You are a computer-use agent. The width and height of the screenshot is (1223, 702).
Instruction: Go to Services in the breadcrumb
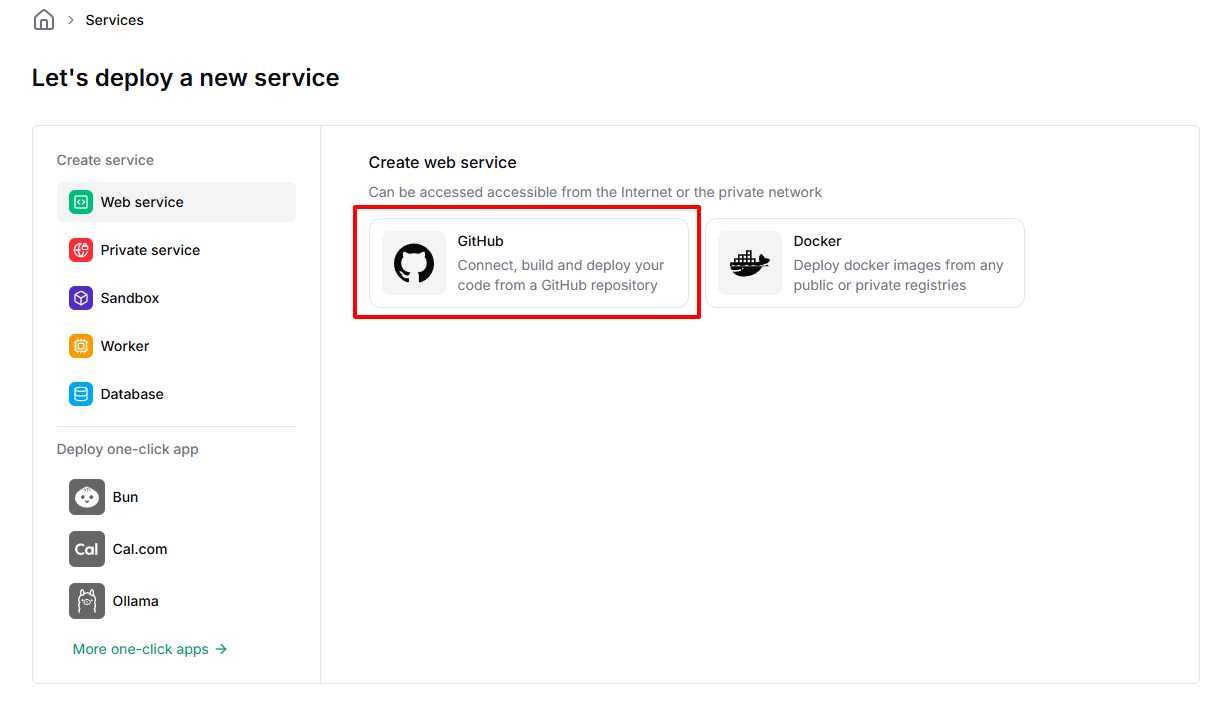coord(115,20)
